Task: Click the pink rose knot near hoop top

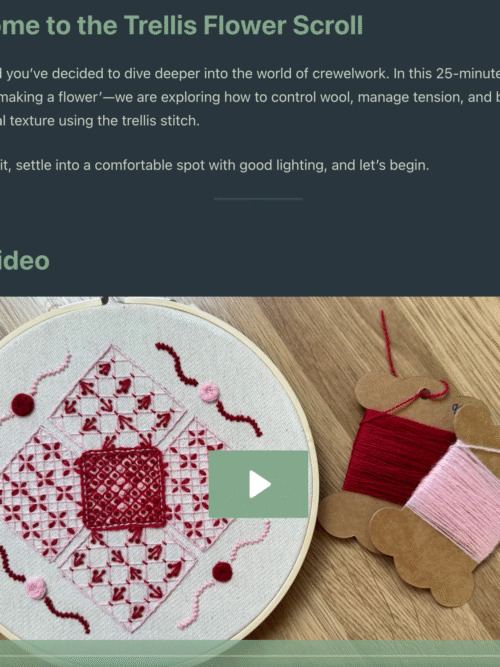Action: (x=209, y=392)
